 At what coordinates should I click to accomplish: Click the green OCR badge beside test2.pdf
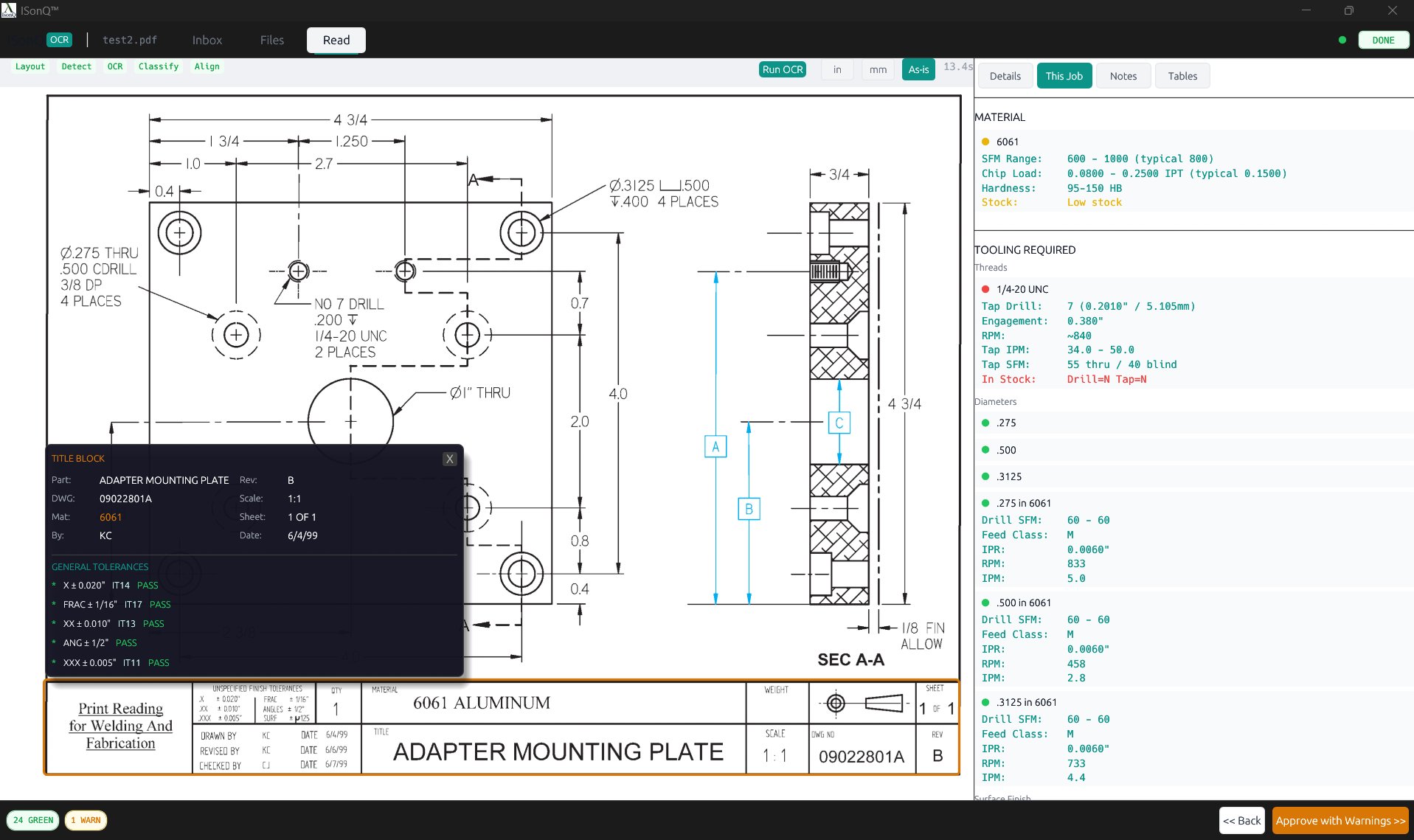[x=59, y=39]
